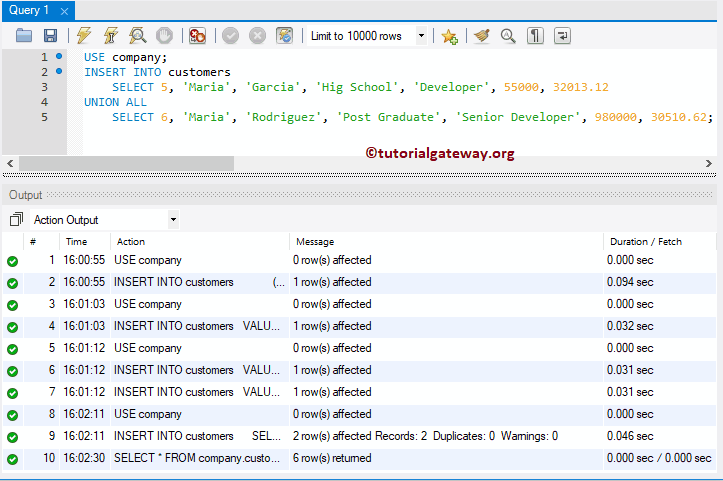The height and width of the screenshot is (481, 723).
Task: Toggle the auto-commit mode icon
Action: coord(284,36)
